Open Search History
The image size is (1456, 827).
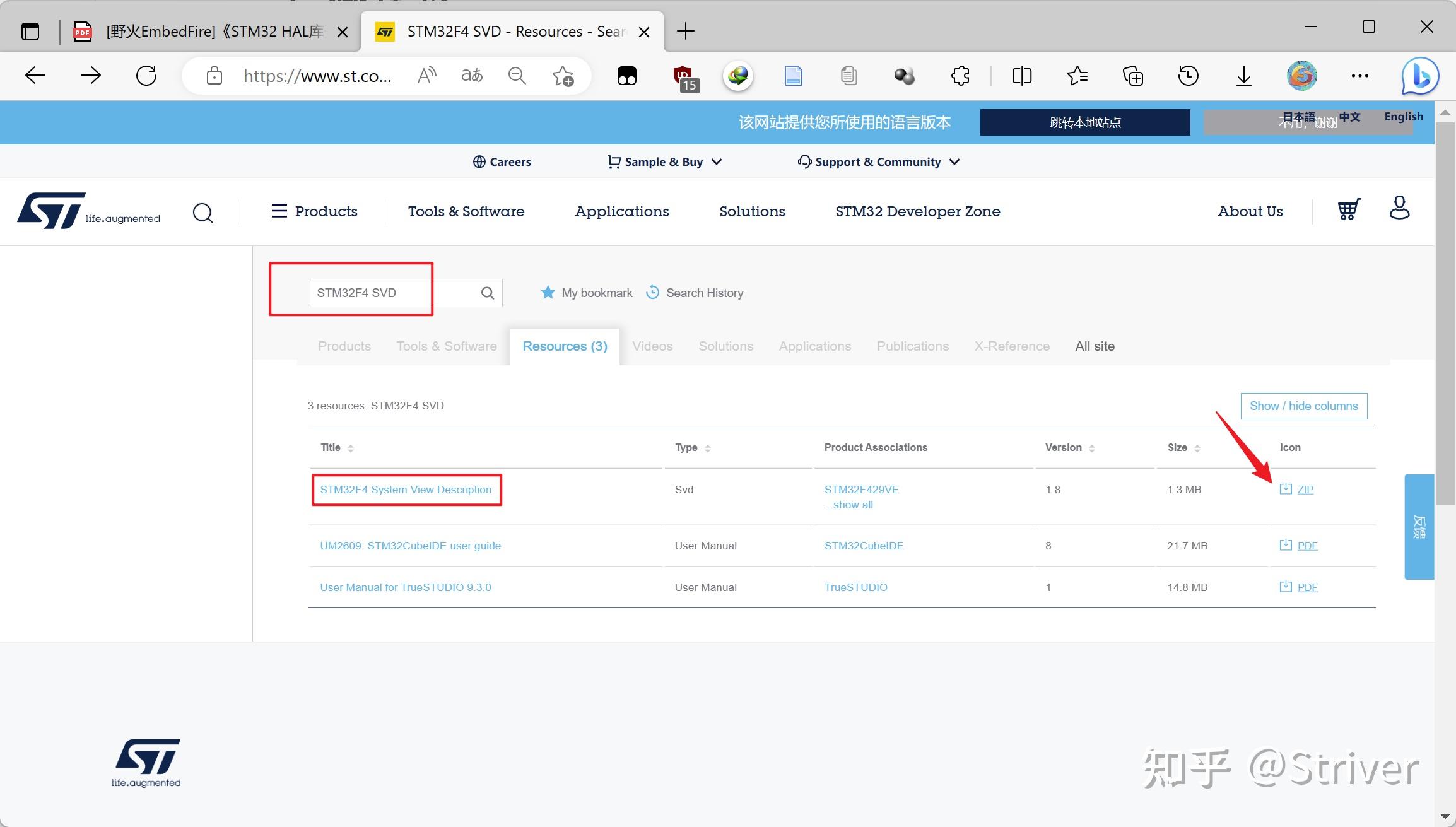pyautogui.click(x=695, y=293)
